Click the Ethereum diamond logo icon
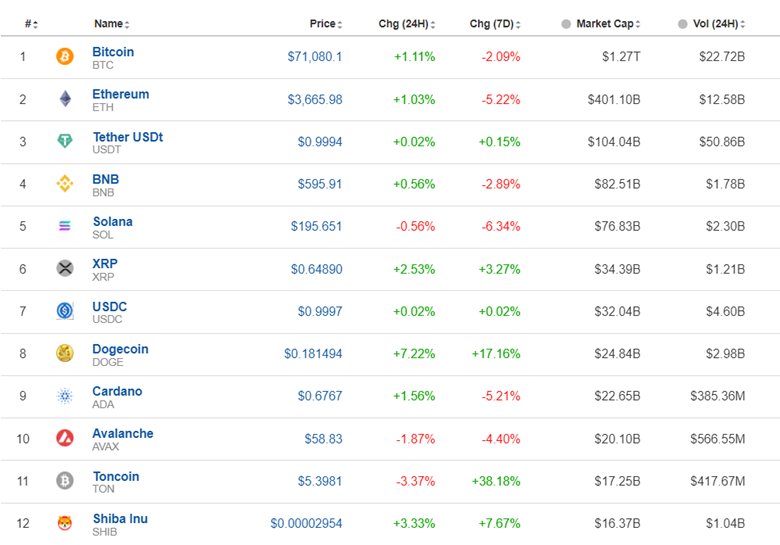Viewport: 780px width, 545px height. coord(65,99)
